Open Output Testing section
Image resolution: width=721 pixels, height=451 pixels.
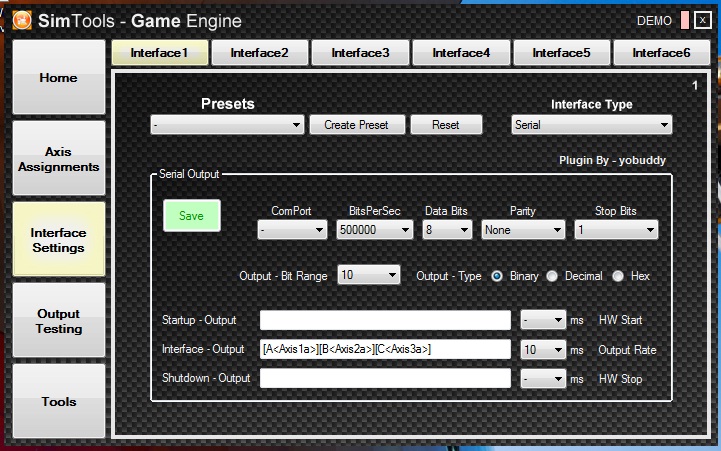click(x=59, y=320)
